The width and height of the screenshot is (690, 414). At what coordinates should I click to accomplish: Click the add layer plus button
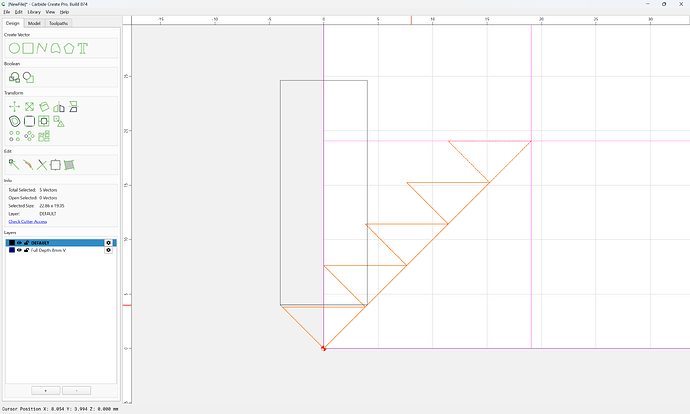point(46,391)
